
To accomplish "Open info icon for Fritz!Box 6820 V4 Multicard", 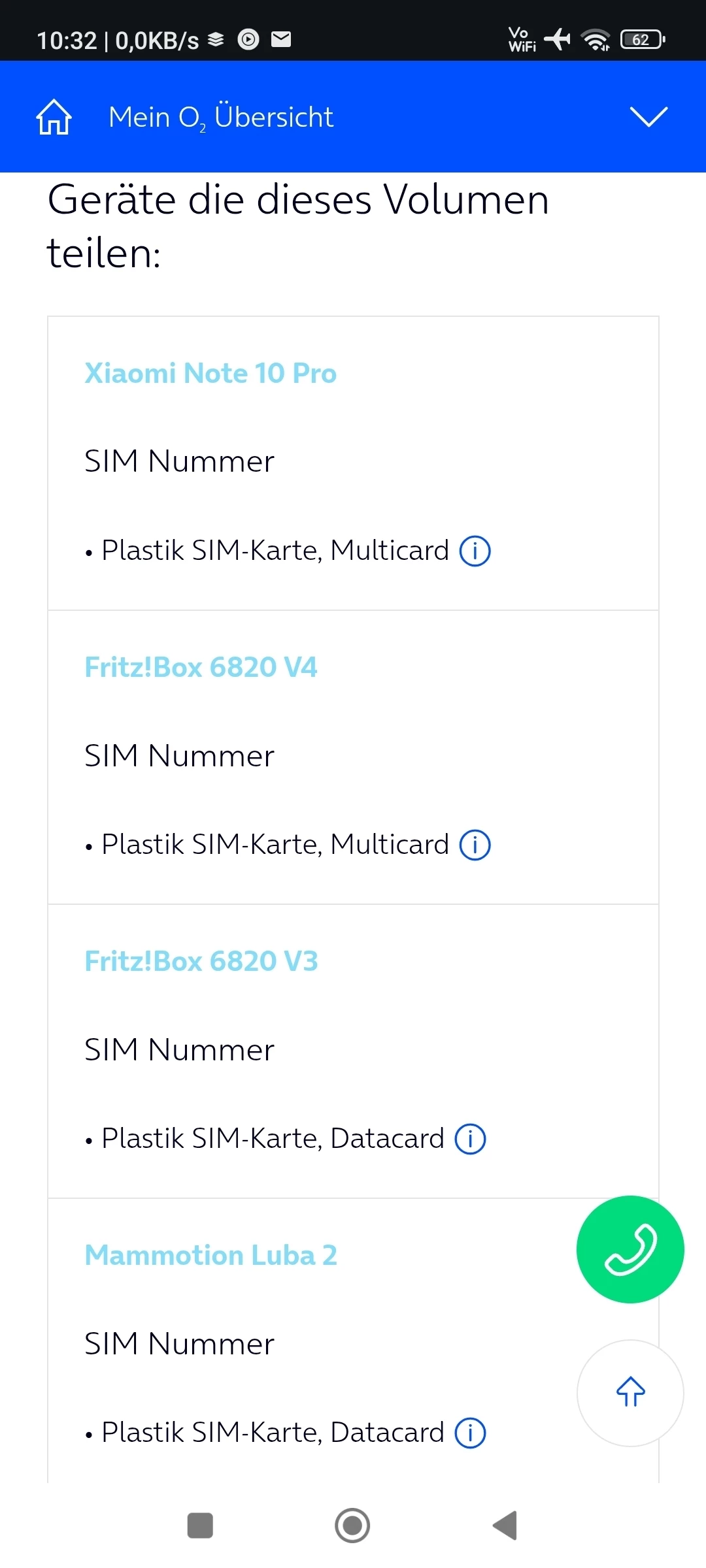I will (475, 845).
